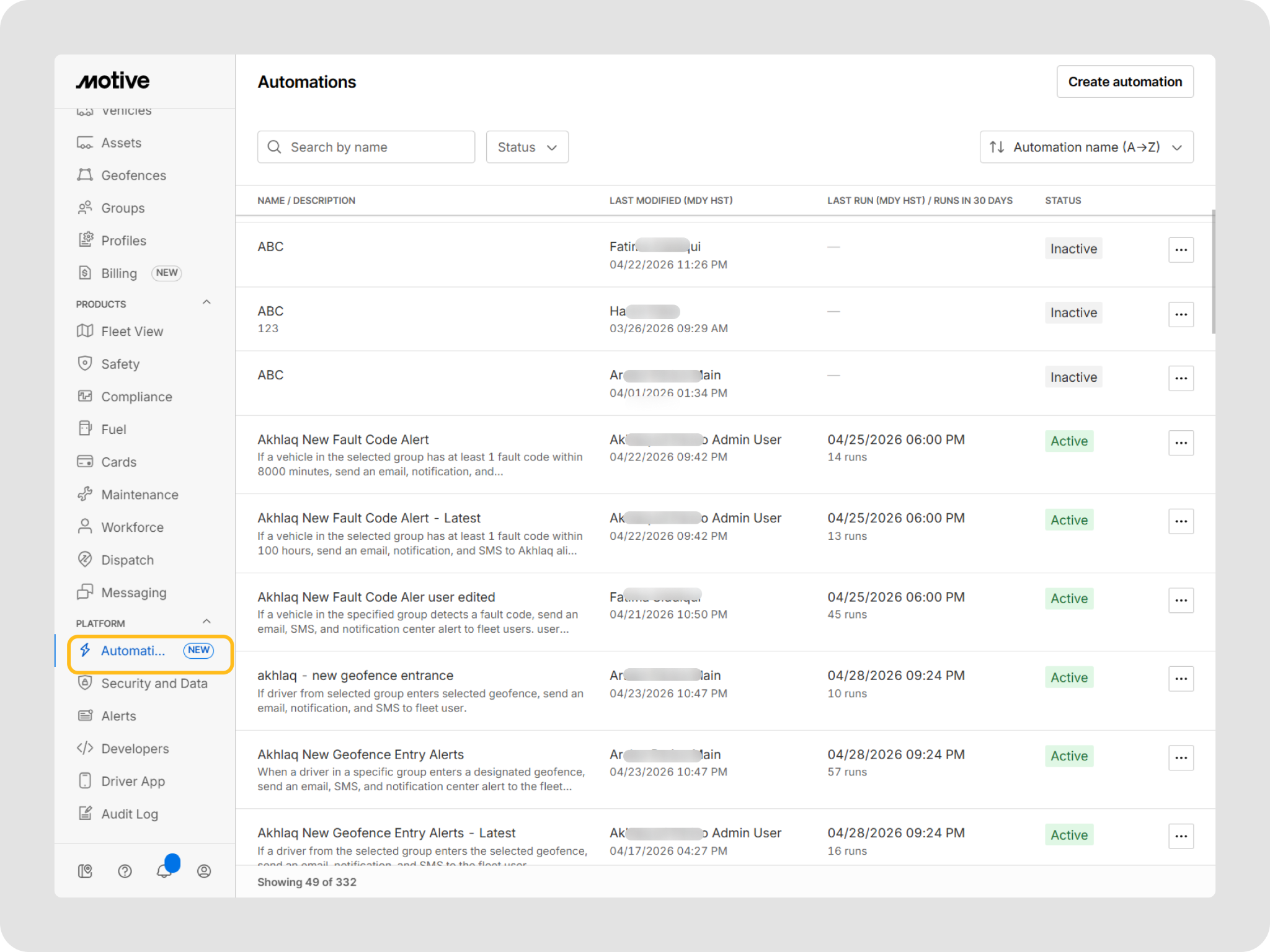Open the Fuel pump icon item
The image size is (1270, 952).
(x=85, y=429)
